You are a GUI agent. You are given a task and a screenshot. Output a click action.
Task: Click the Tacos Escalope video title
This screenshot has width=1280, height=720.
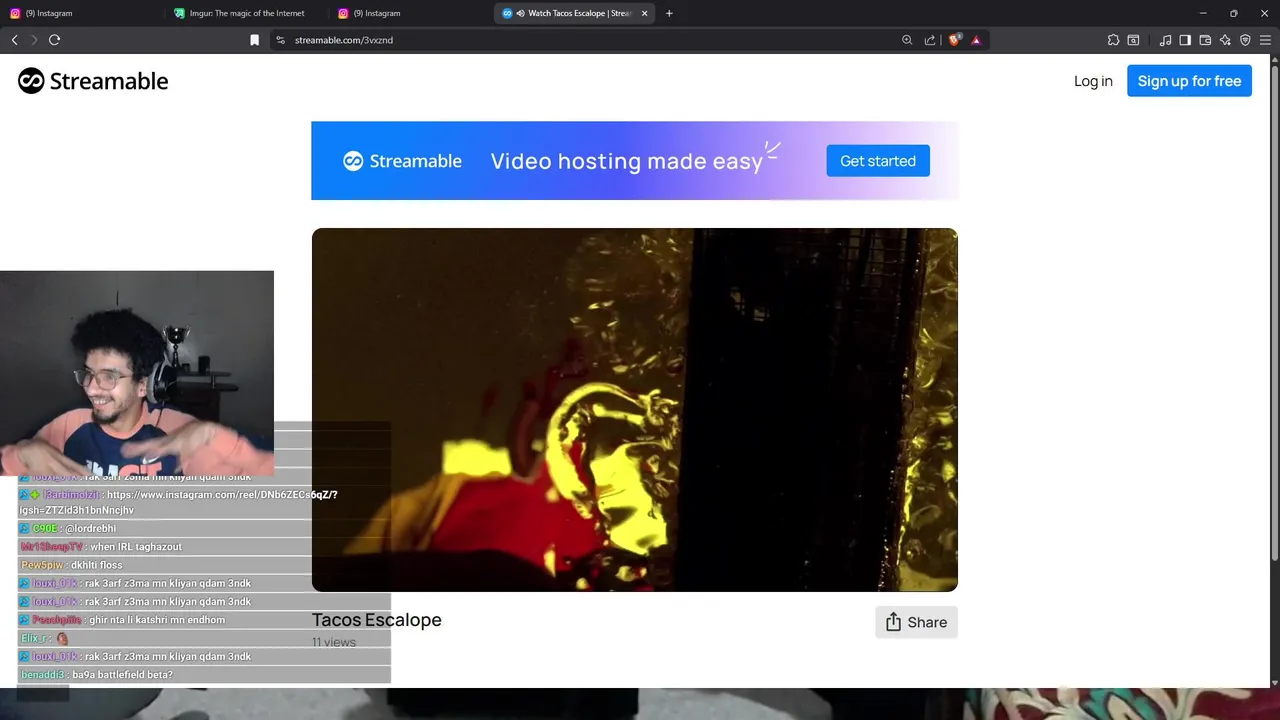[x=377, y=620]
